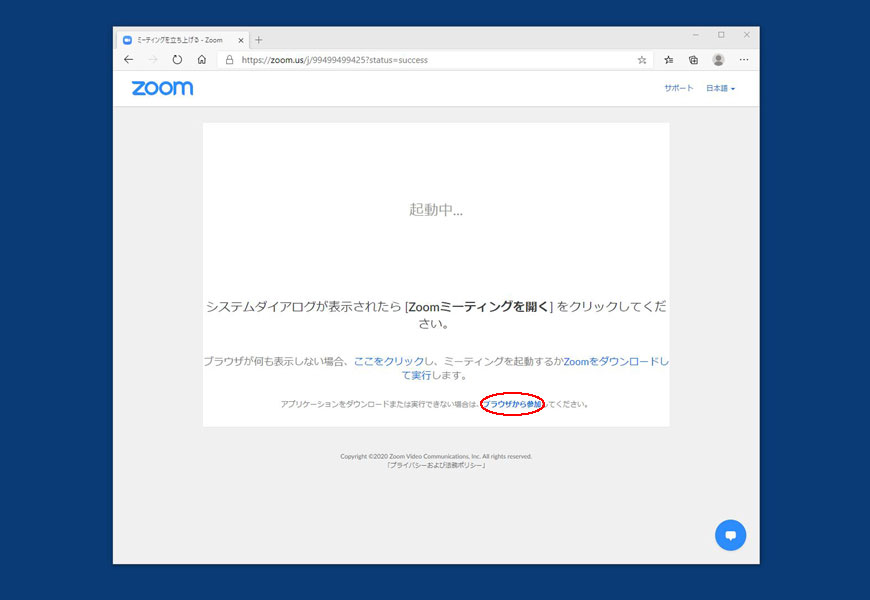Open the プライバシーおよび法務ポリシー link
This screenshot has width=870, height=600.
tap(436, 465)
